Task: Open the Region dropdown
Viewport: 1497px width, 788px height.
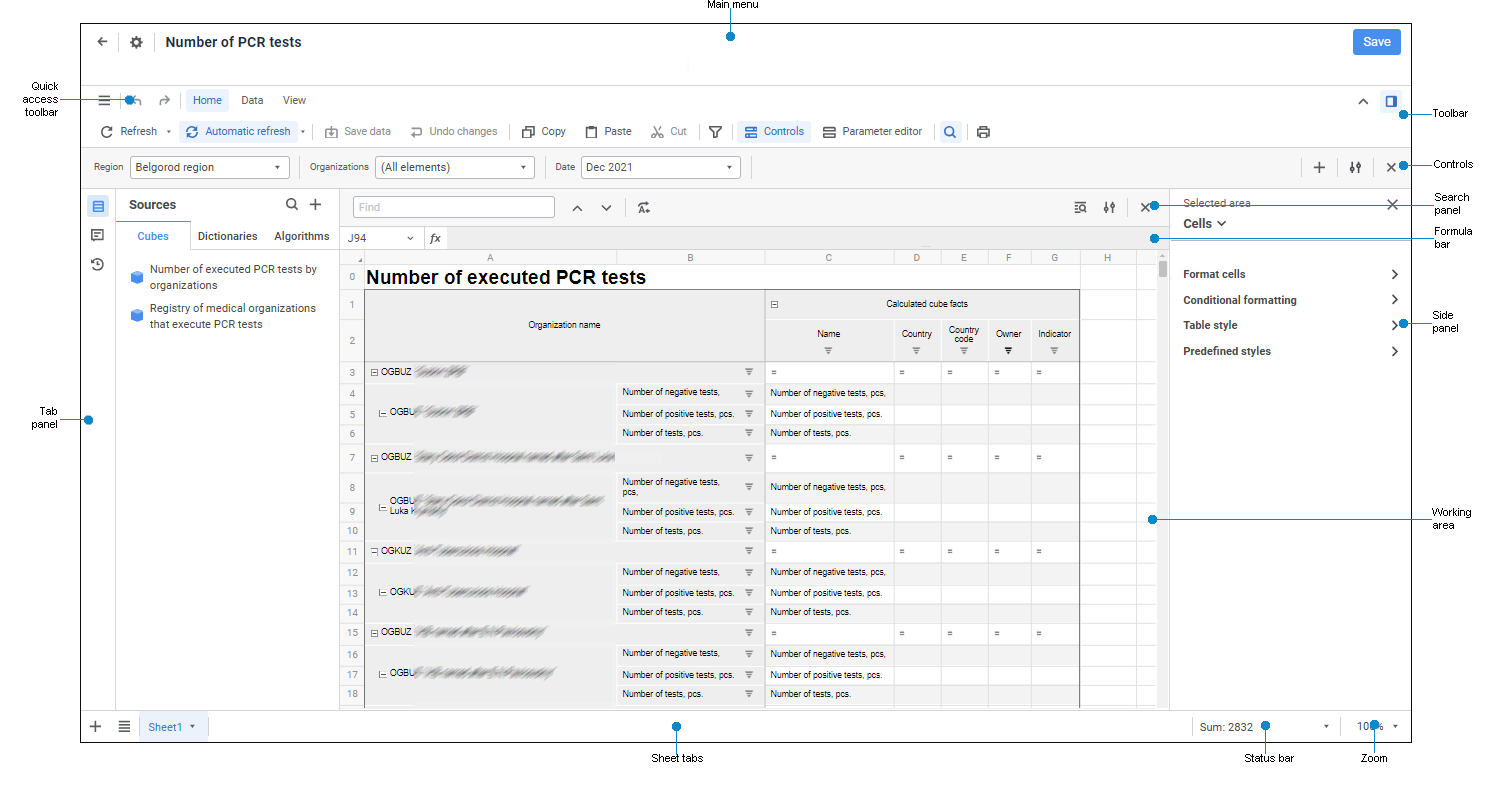Action: [209, 167]
